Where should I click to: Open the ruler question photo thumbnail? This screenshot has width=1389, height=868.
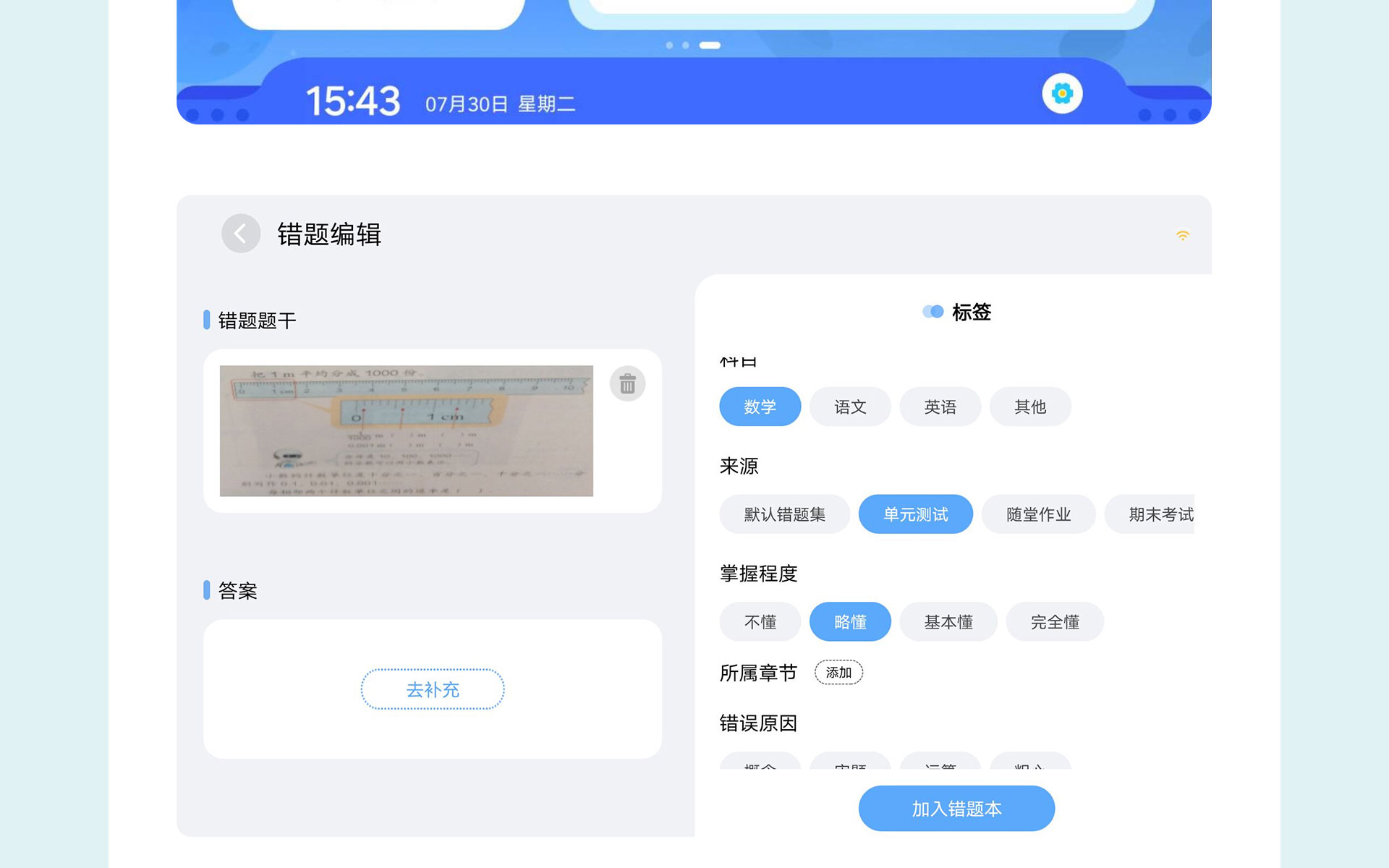coord(406,431)
